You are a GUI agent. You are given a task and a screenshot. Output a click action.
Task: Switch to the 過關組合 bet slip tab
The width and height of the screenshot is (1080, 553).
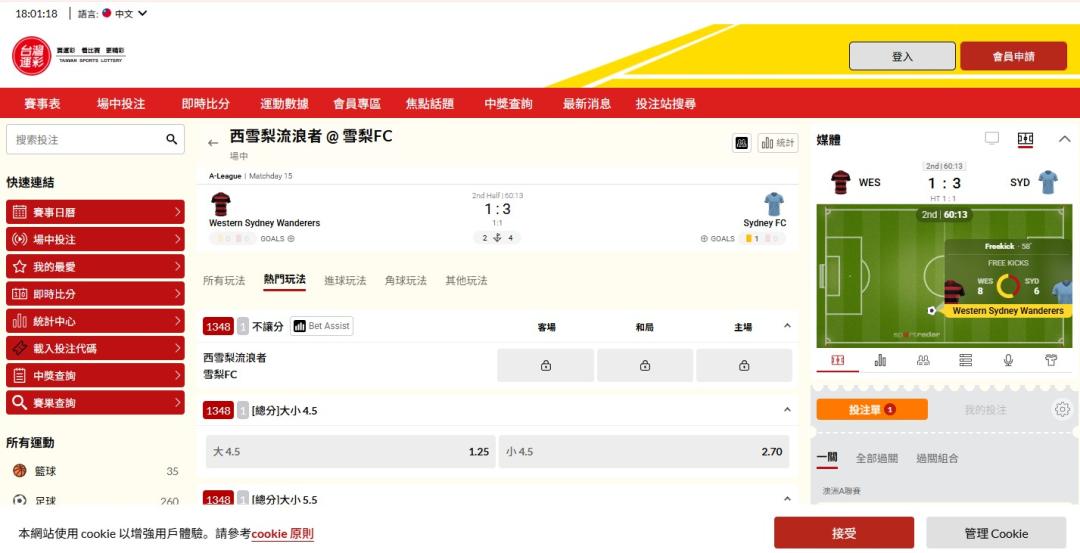click(937, 458)
